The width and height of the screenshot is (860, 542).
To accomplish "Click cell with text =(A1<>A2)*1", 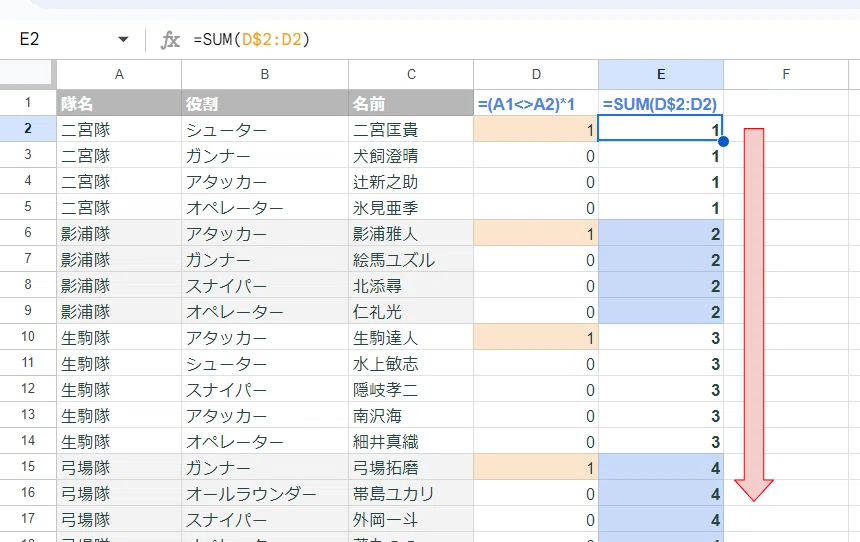I will [x=536, y=103].
